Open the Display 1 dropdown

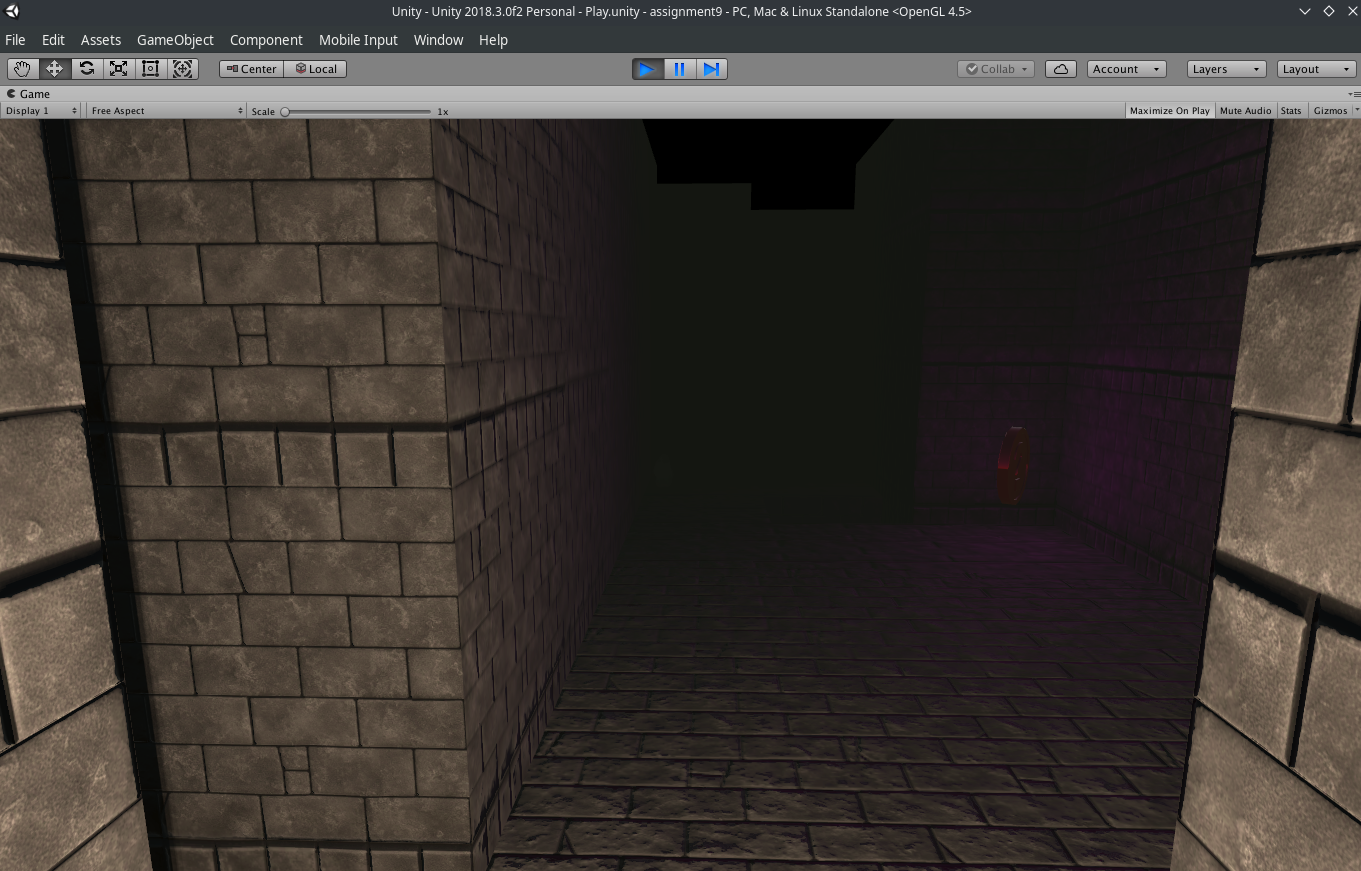41,111
